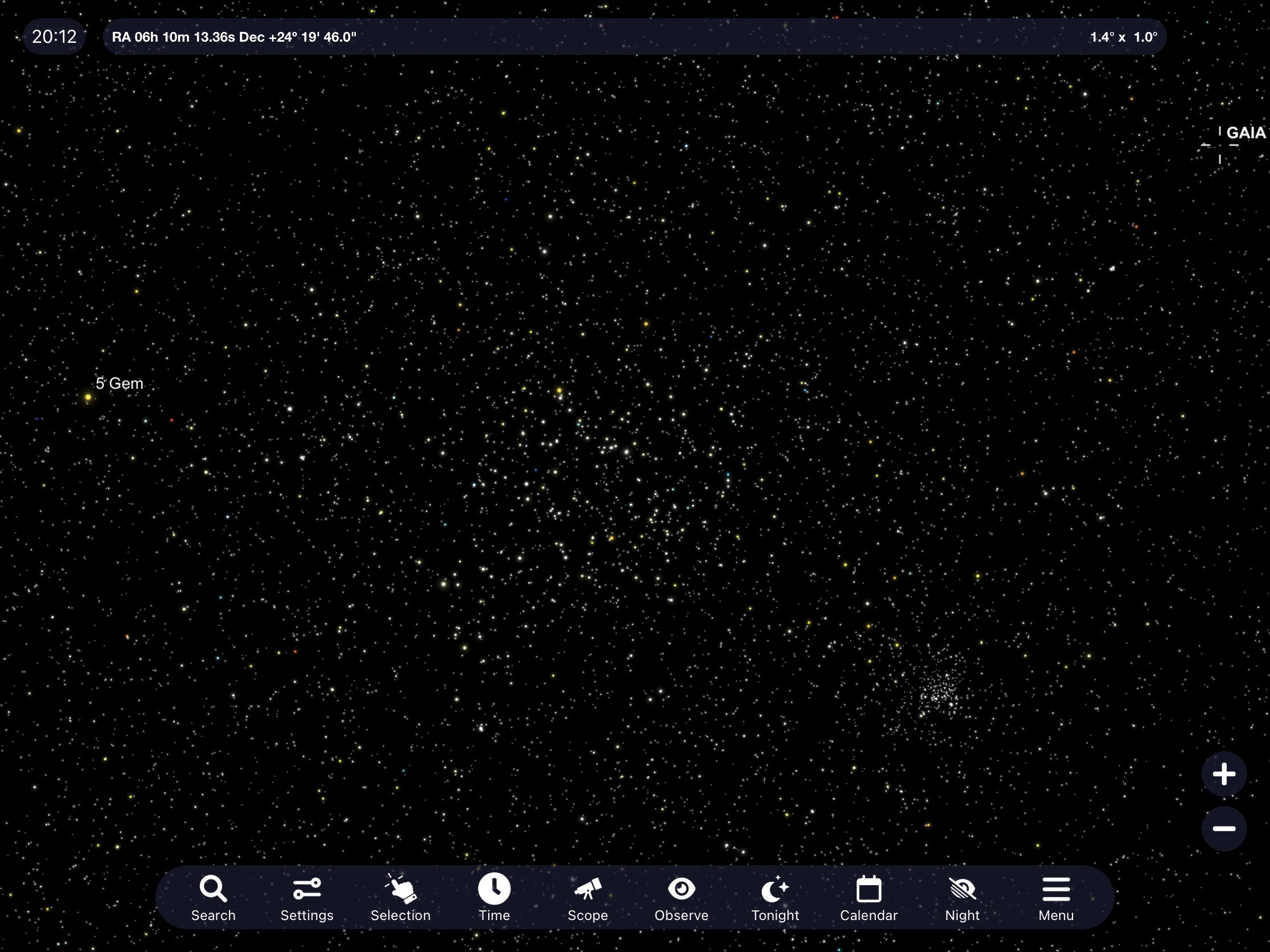Image resolution: width=1270 pixels, height=952 pixels.
Task: Zoom out with the minus button
Action: (x=1224, y=828)
